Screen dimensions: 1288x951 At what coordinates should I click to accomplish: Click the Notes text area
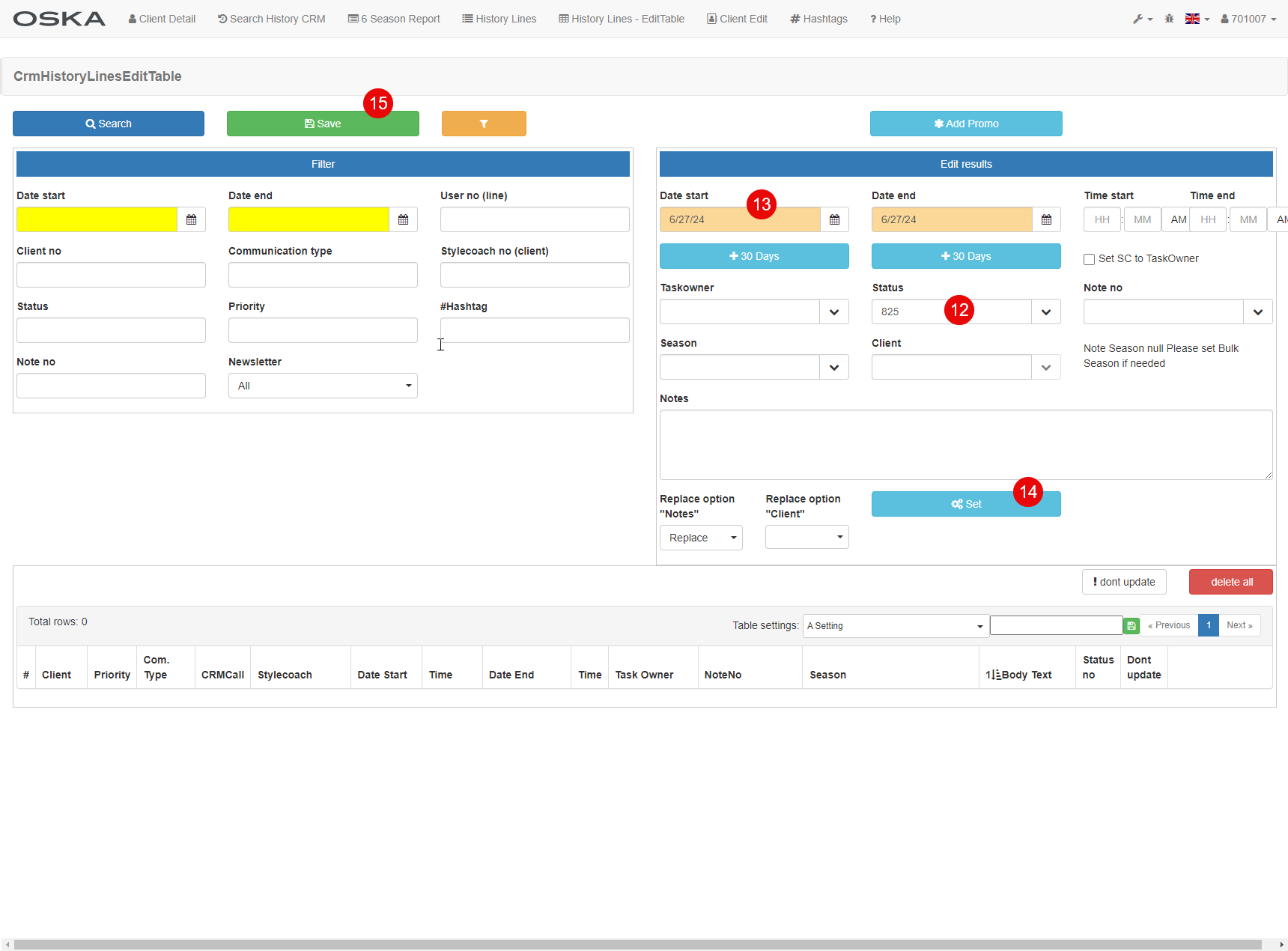(x=966, y=445)
